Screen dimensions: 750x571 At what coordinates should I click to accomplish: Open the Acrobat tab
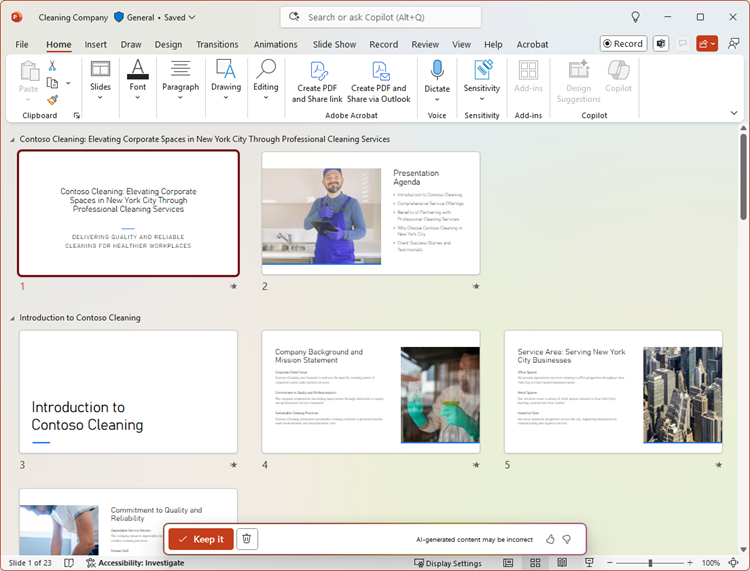coord(532,44)
